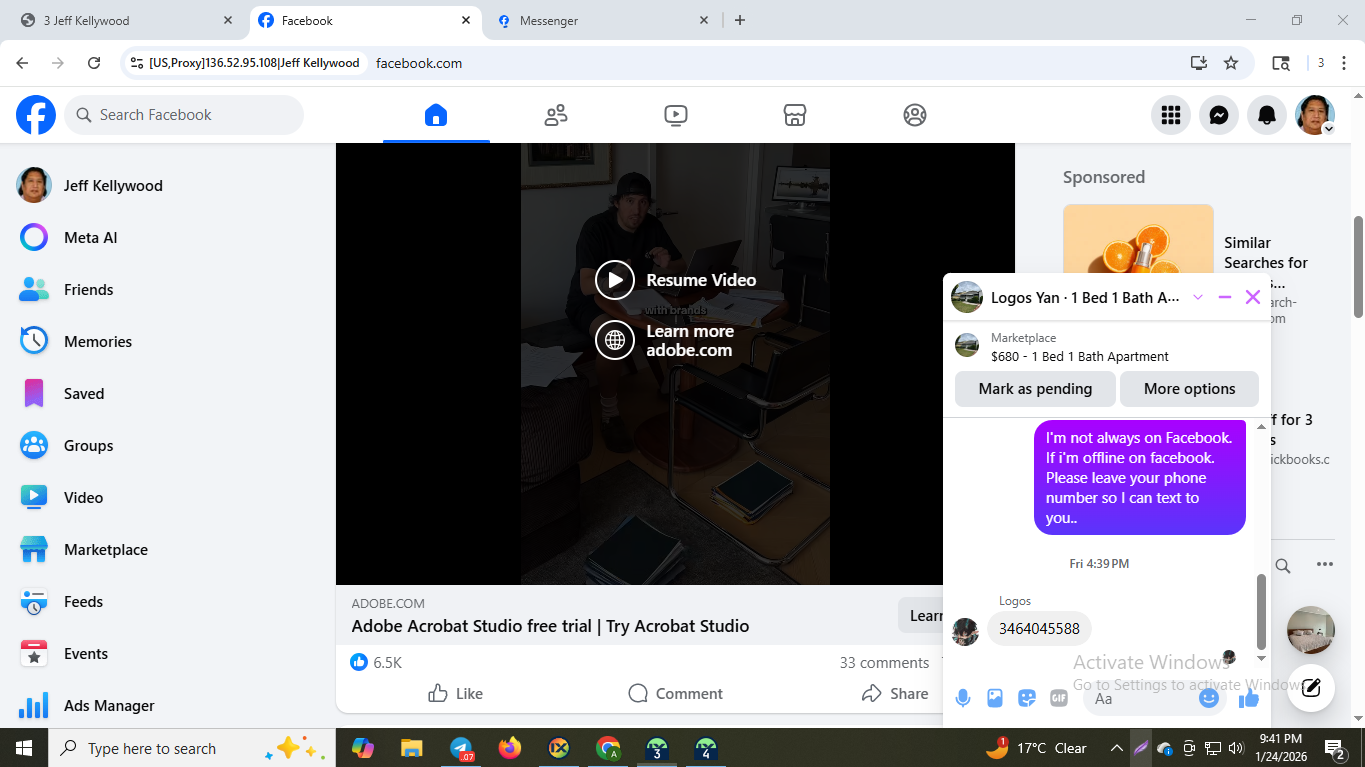
Task: Switch to the 3 Jeff Kellywood tab
Action: coord(124,20)
